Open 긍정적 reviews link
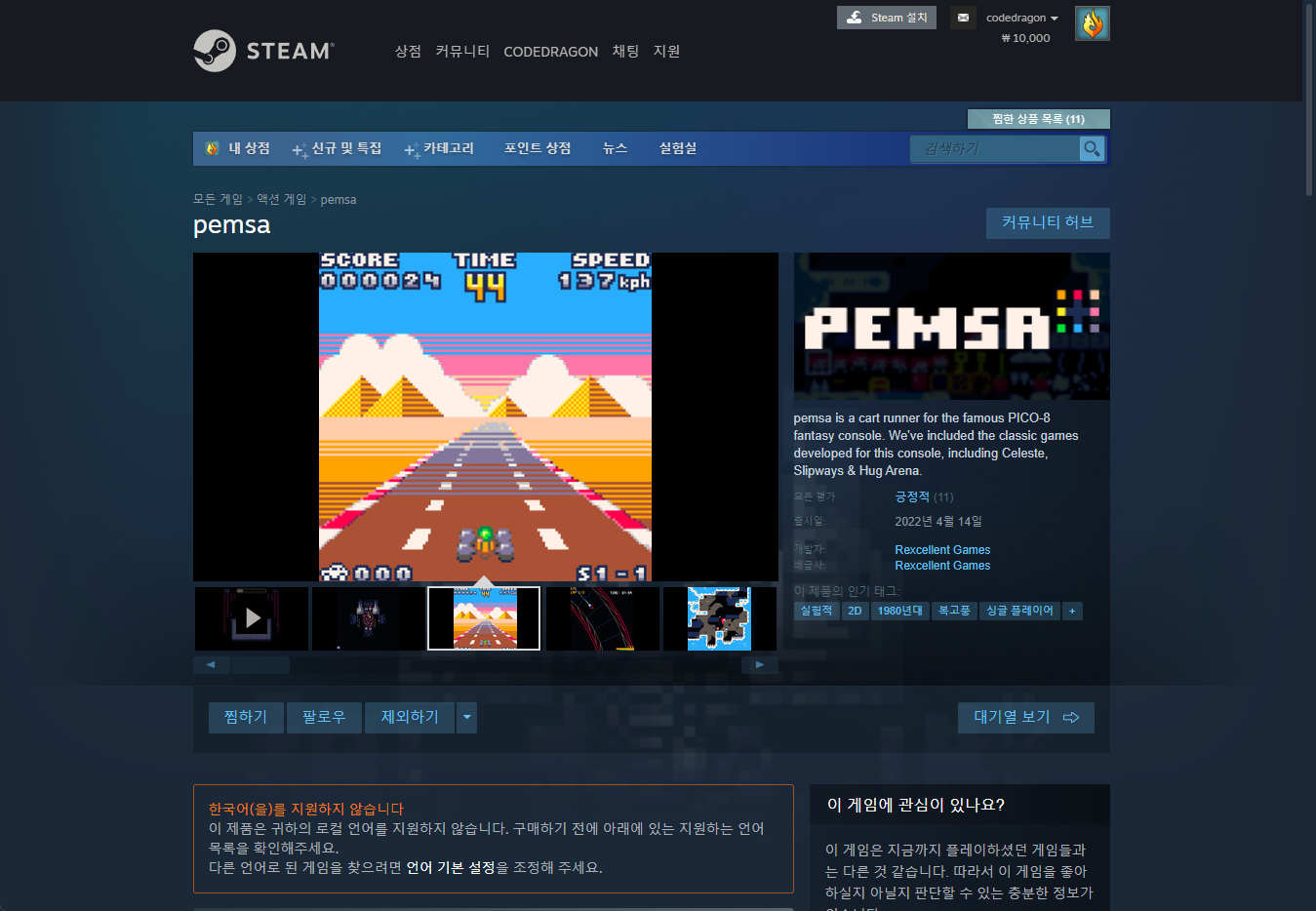 click(912, 496)
